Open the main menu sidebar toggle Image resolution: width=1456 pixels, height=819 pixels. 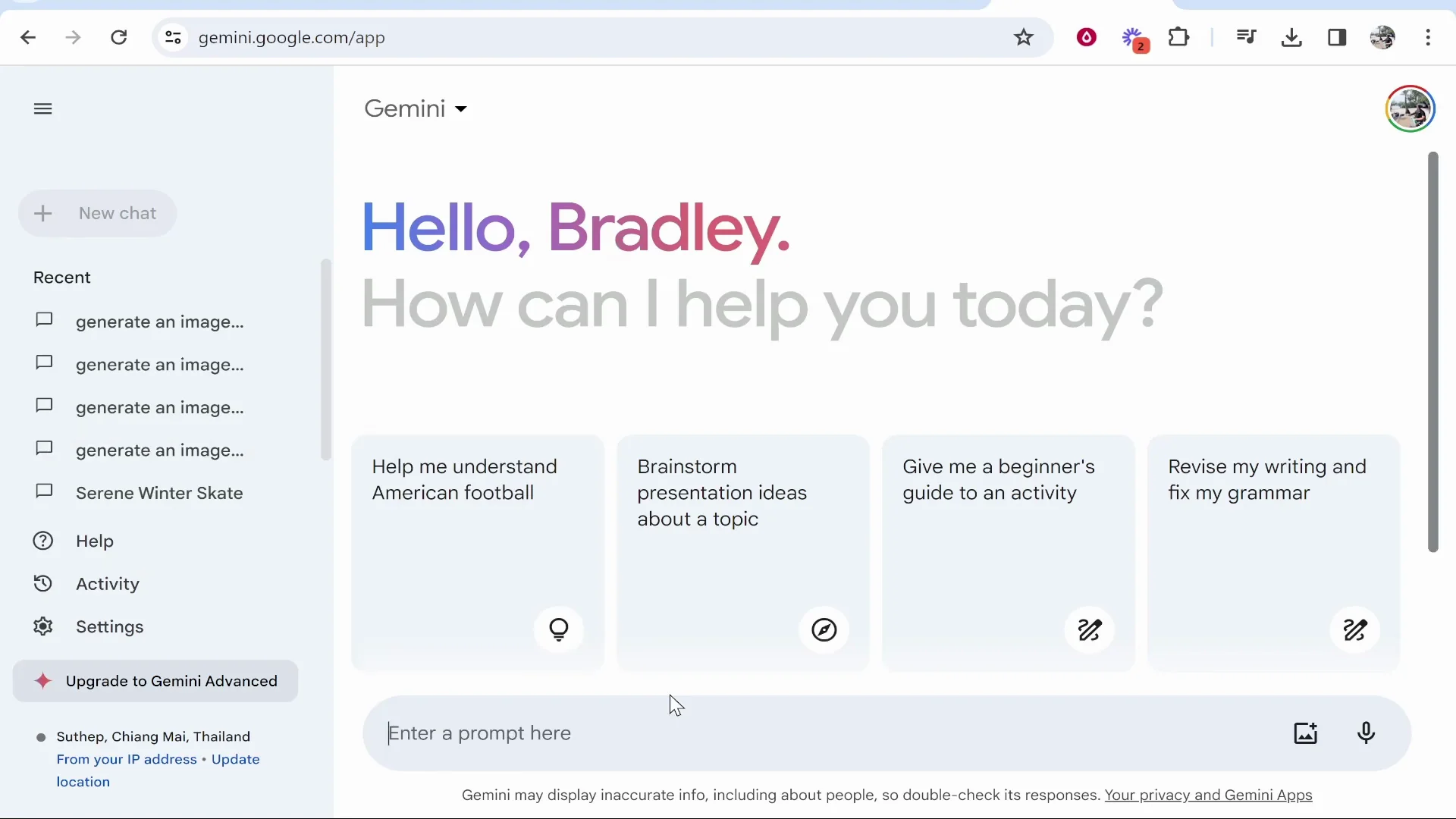tap(42, 108)
